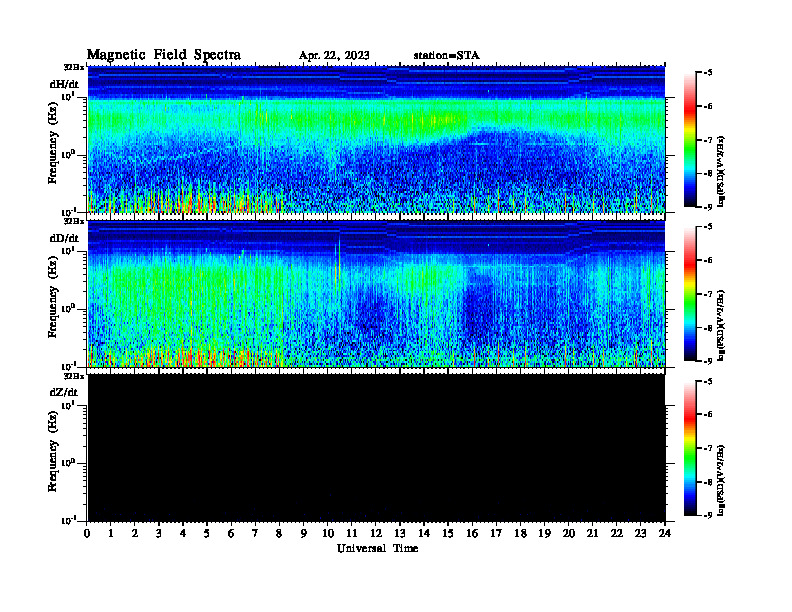Click the "-5" value on the dH/dt color bar
The image size is (792, 612).
[708, 73]
